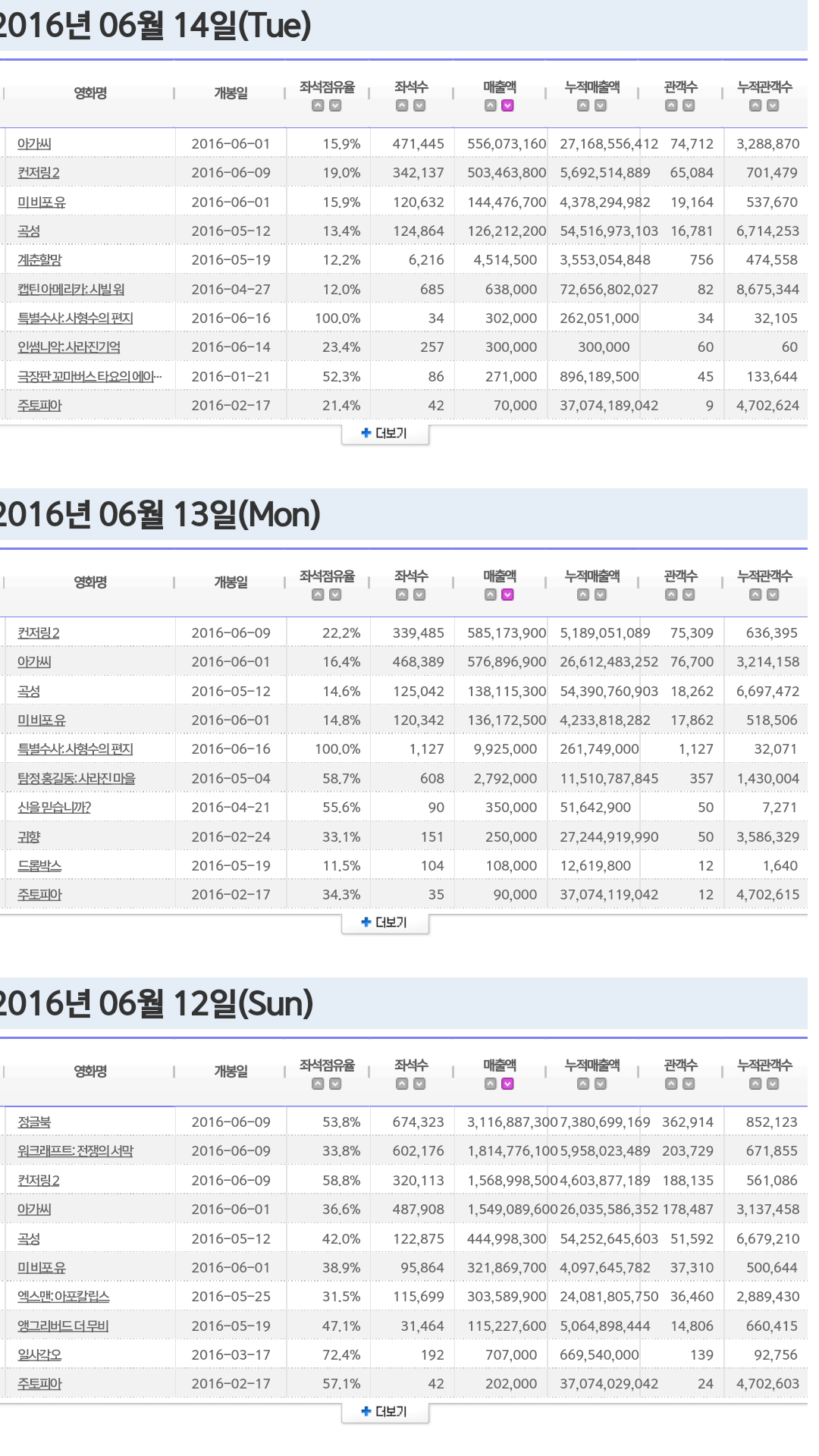Expand June 13 list with 더보기
The height and width of the screenshot is (1456, 819).
coord(385,923)
